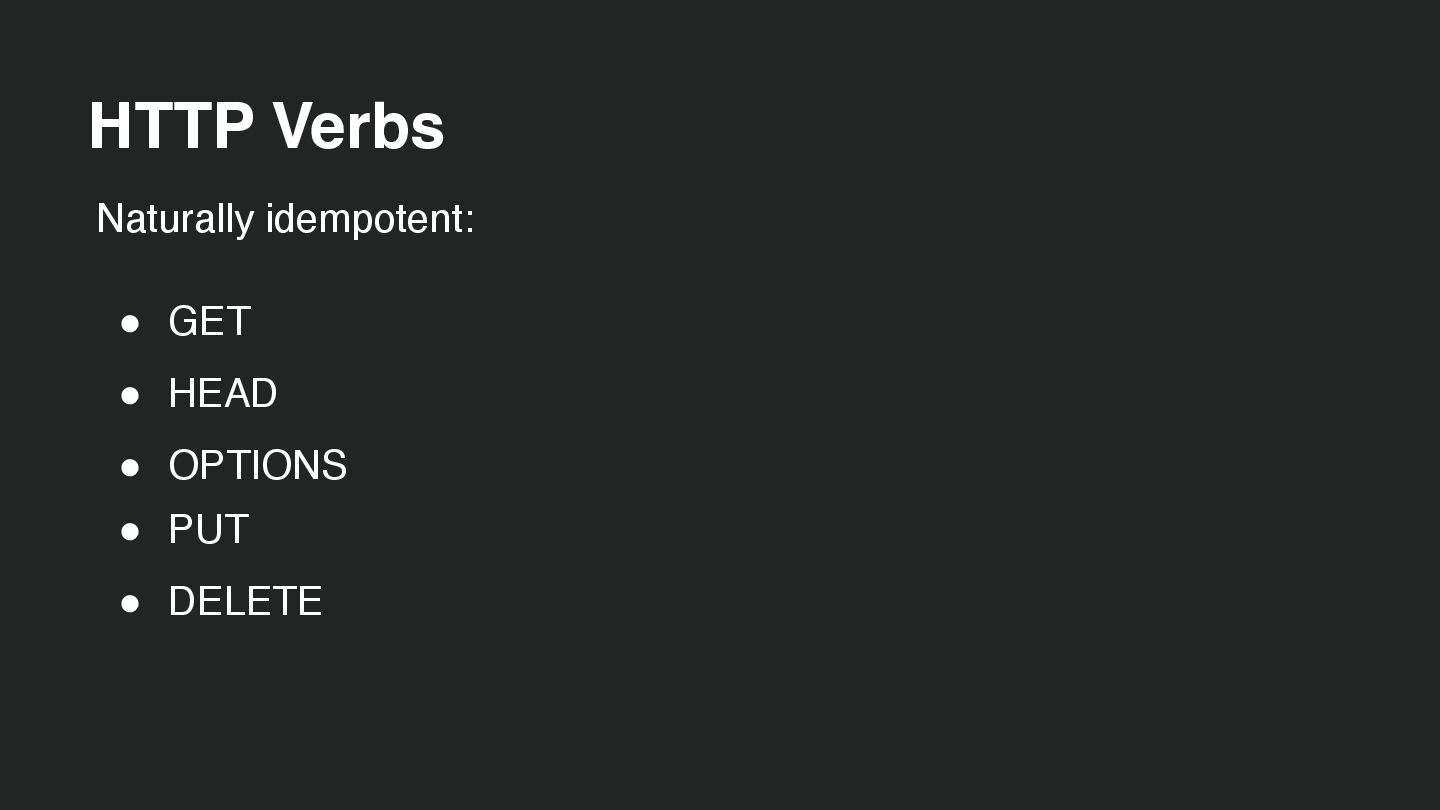The image size is (1440, 810).
Task: Click the bullet dot beside GET
Action: [130, 324]
